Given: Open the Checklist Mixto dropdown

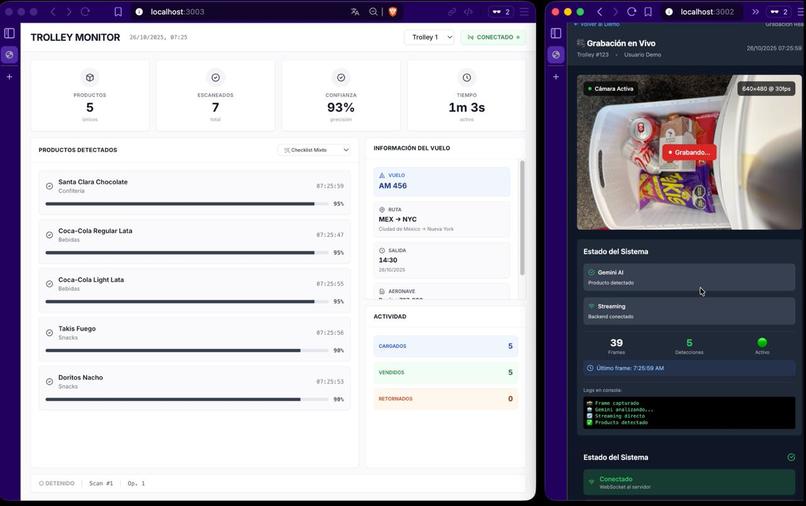Looking at the screenshot, I should (x=315, y=150).
